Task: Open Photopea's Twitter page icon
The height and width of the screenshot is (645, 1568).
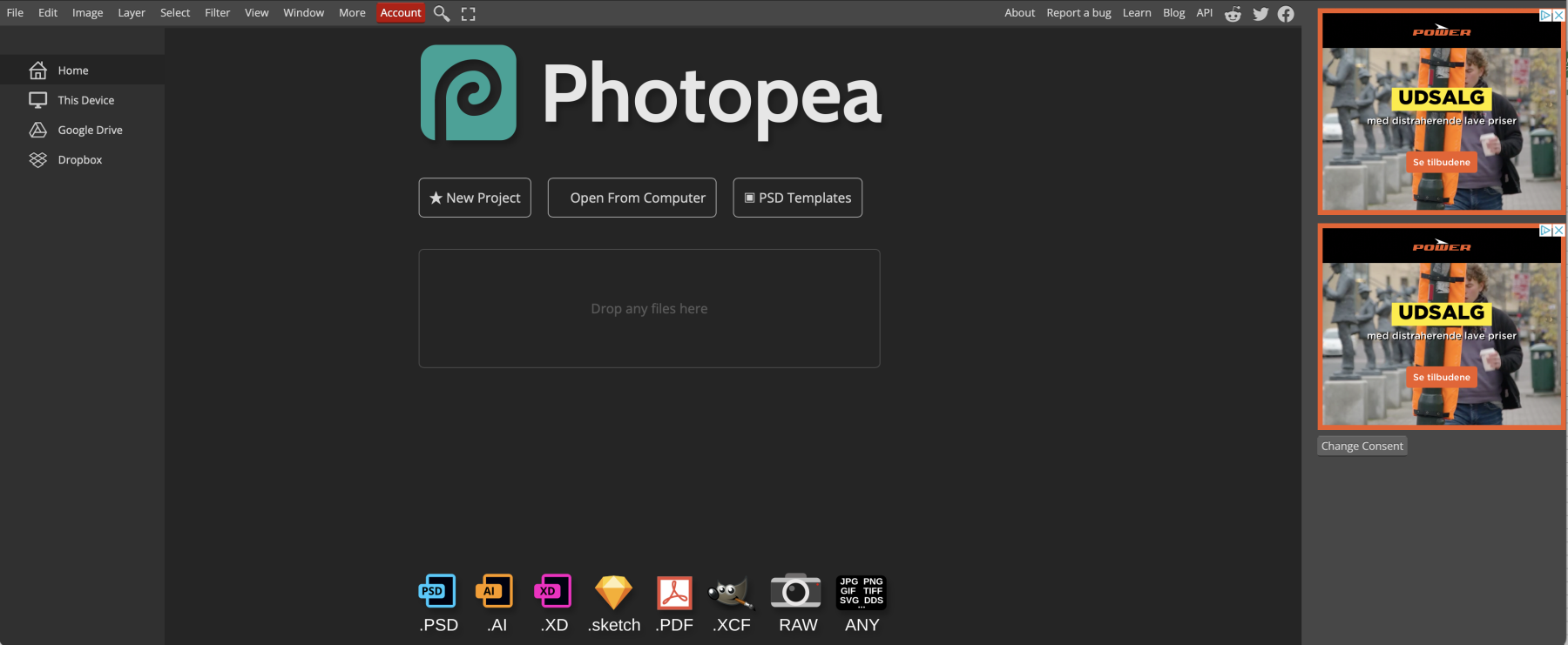Action: (1260, 14)
